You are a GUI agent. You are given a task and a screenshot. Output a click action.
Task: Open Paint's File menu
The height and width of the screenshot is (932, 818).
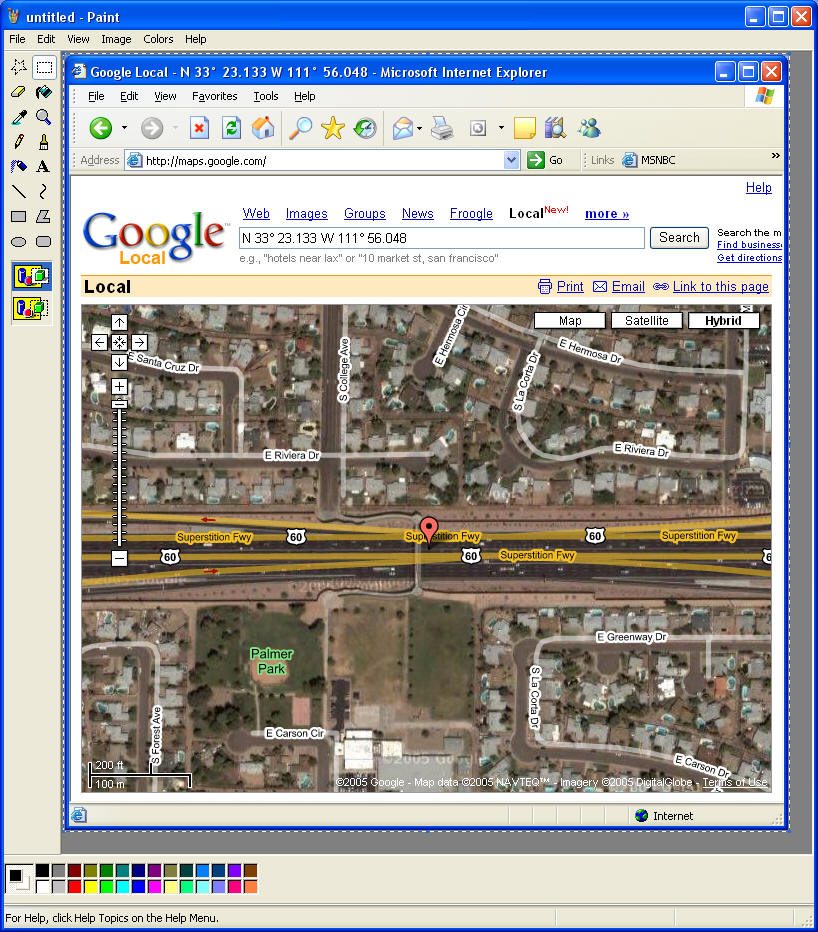point(17,39)
